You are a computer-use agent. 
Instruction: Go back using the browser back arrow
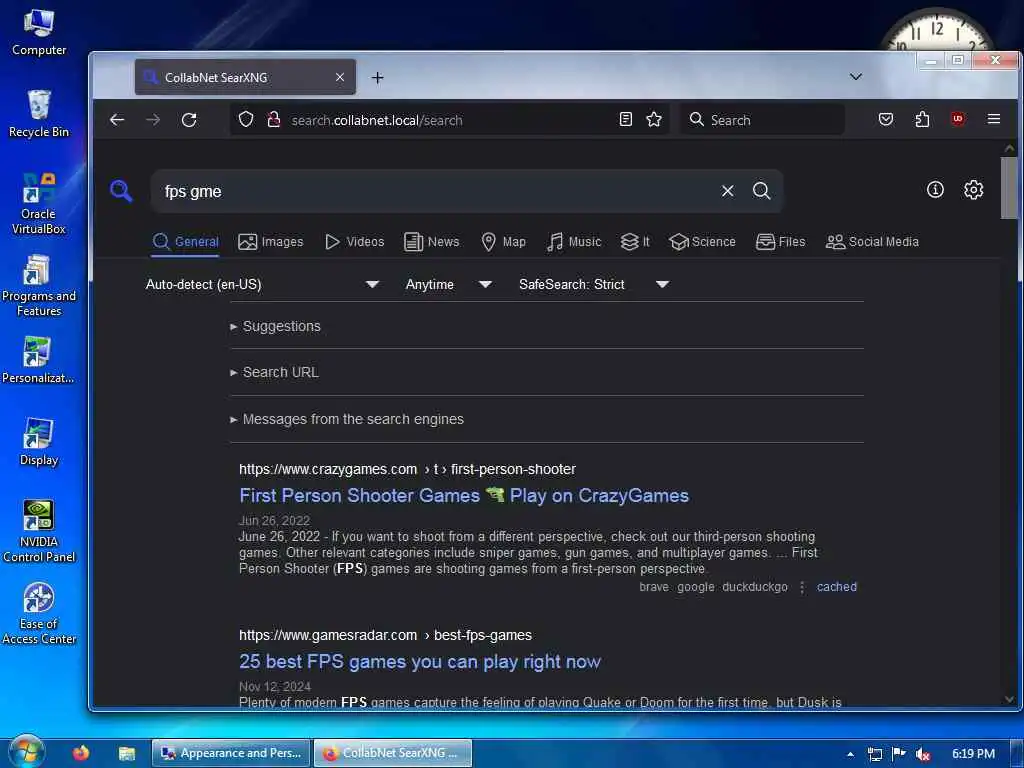[117, 120]
